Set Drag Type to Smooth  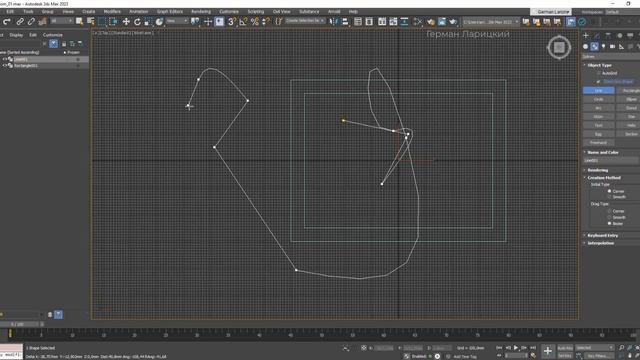click(x=609, y=217)
